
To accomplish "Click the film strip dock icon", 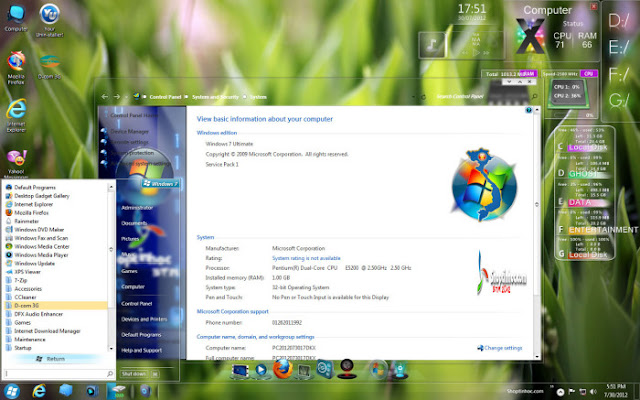I will 240,371.
